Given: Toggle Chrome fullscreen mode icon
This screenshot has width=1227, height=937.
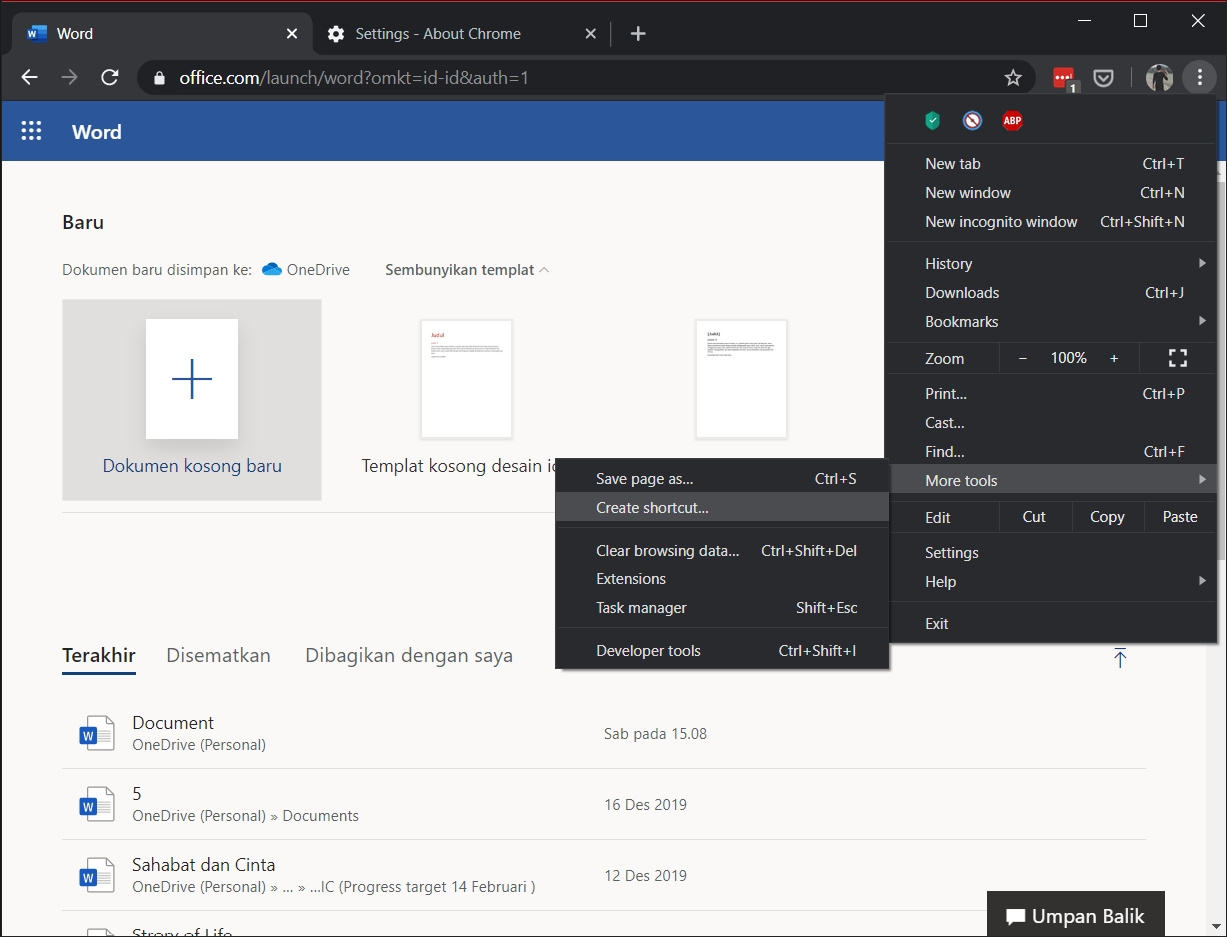Looking at the screenshot, I should (1177, 358).
